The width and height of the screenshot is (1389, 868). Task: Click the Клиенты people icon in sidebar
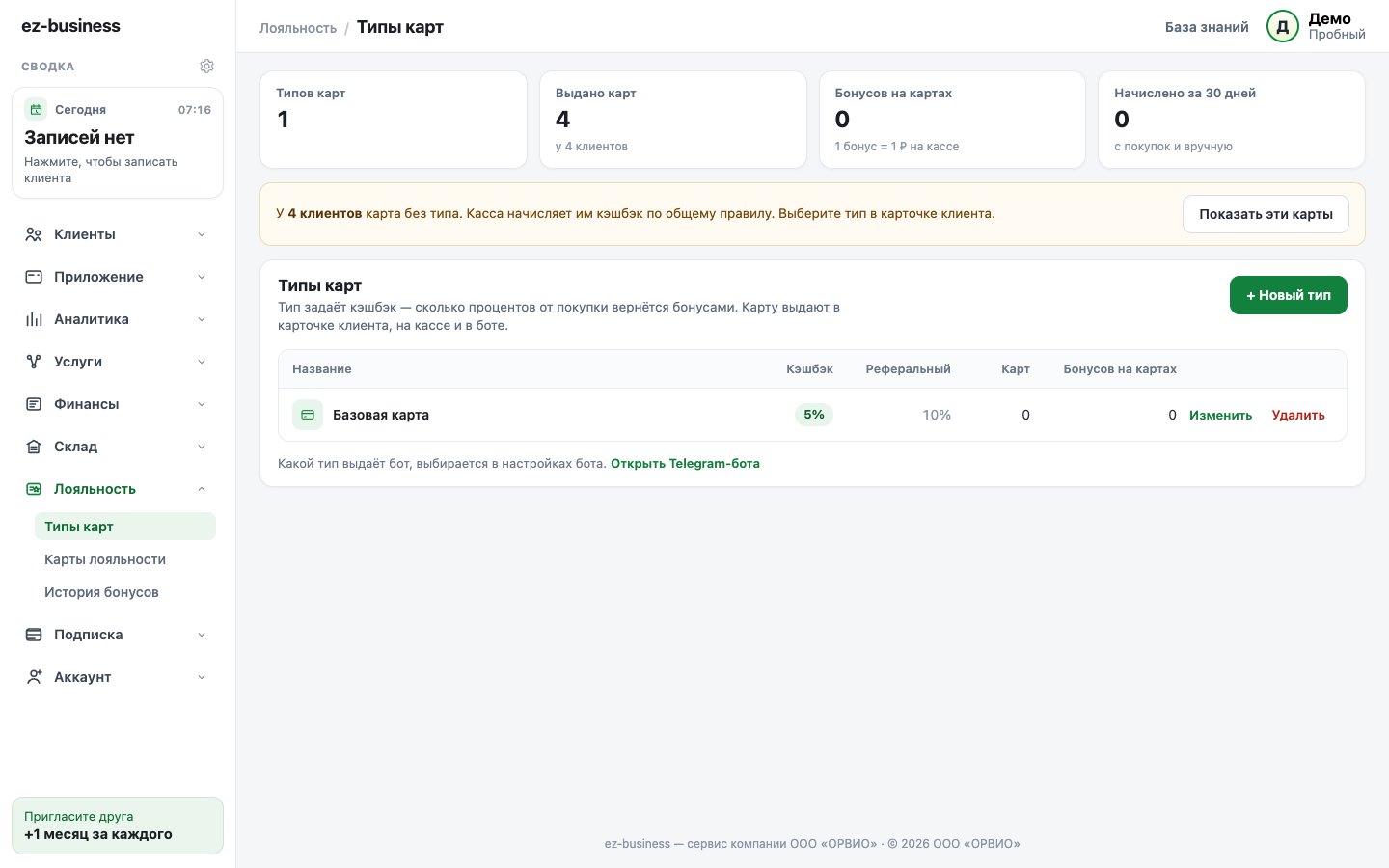click(x=34, y=234)
